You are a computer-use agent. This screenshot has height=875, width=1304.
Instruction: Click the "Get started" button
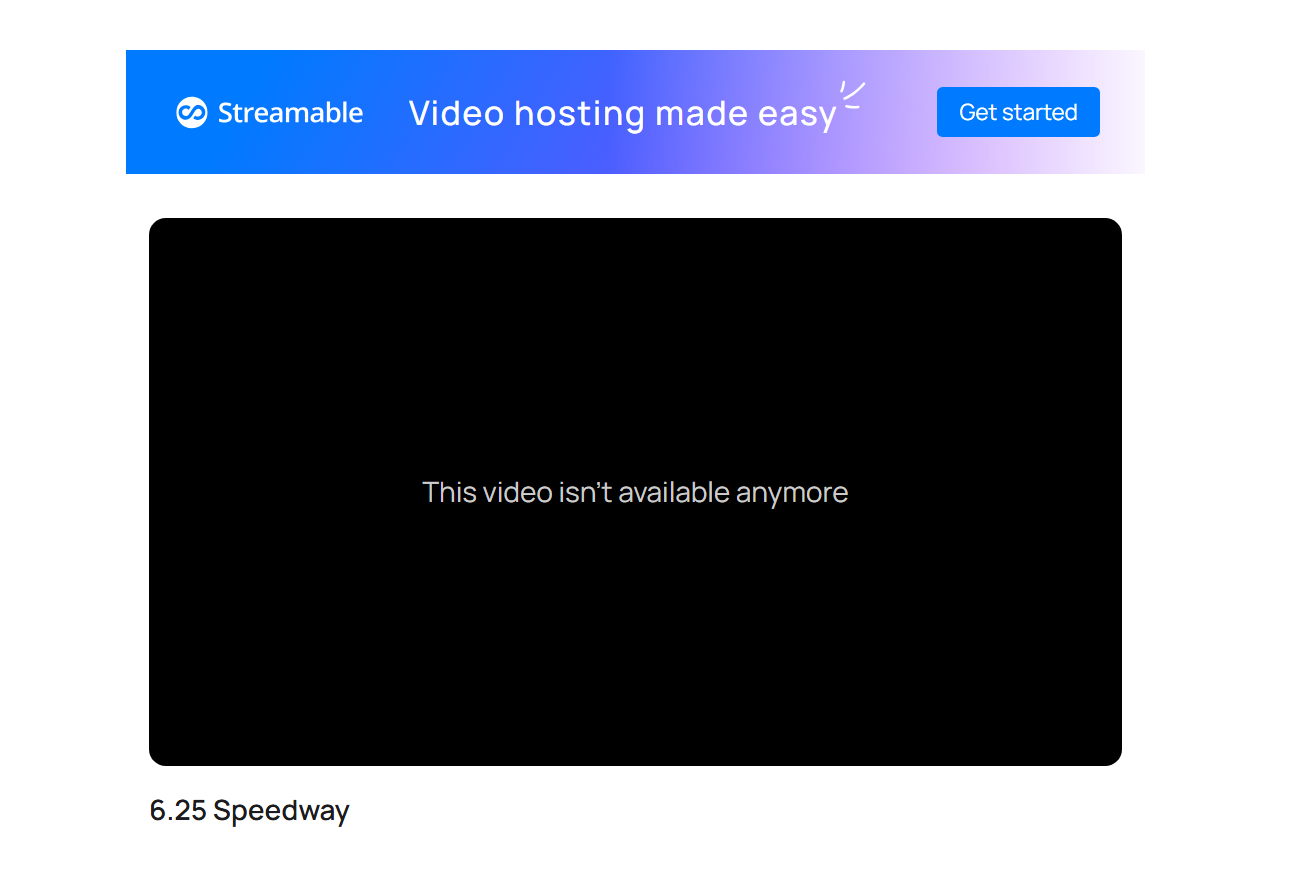[1018, 112]
